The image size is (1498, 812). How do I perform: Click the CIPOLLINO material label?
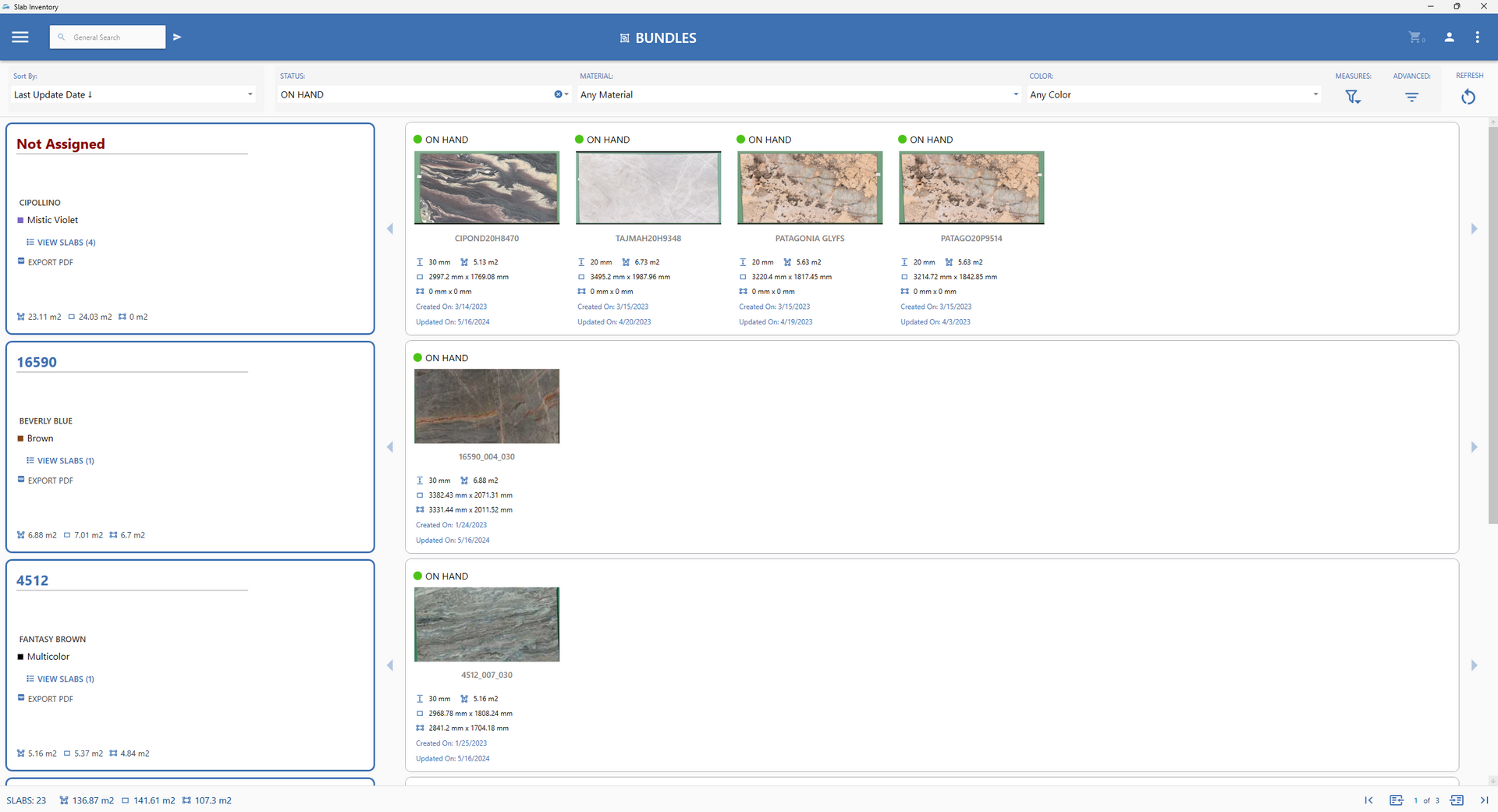tap(40, 203)
